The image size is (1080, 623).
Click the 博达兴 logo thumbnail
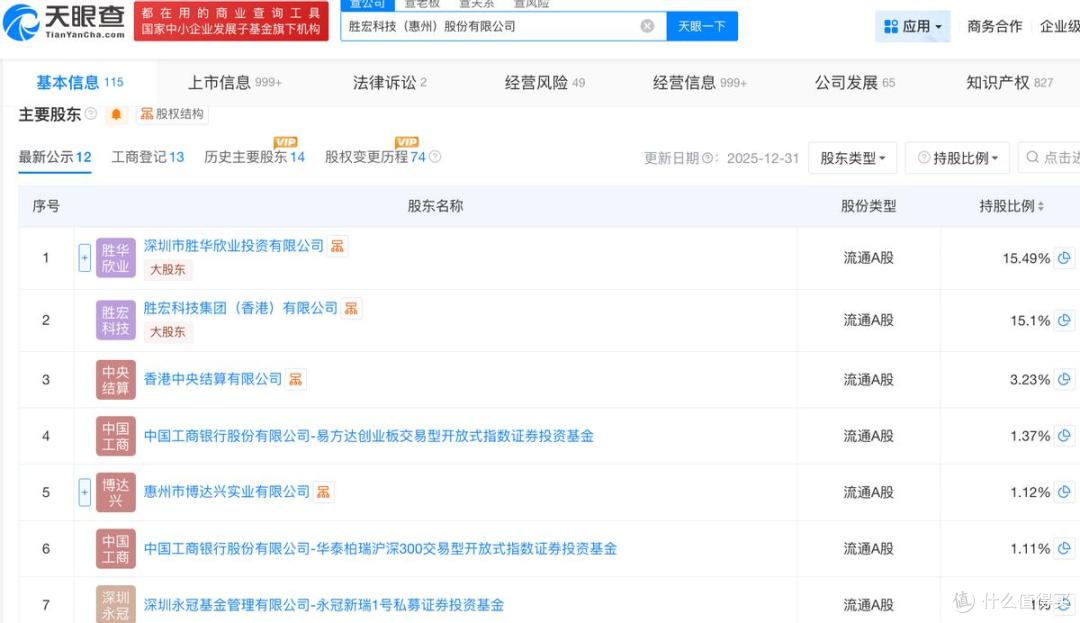click(116, 492)
